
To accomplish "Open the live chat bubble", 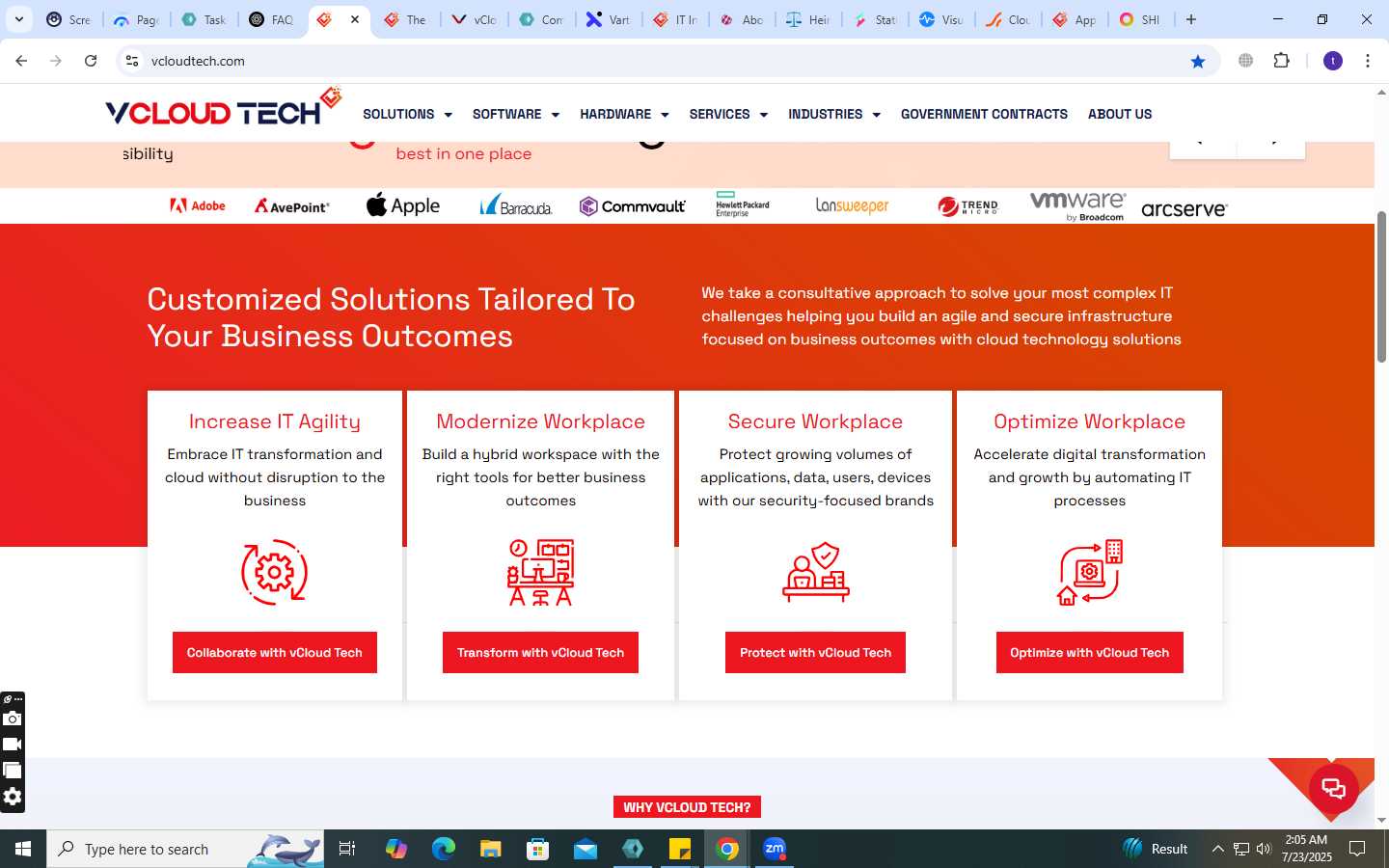I will pyautogui.click(x=1334, y=788).
